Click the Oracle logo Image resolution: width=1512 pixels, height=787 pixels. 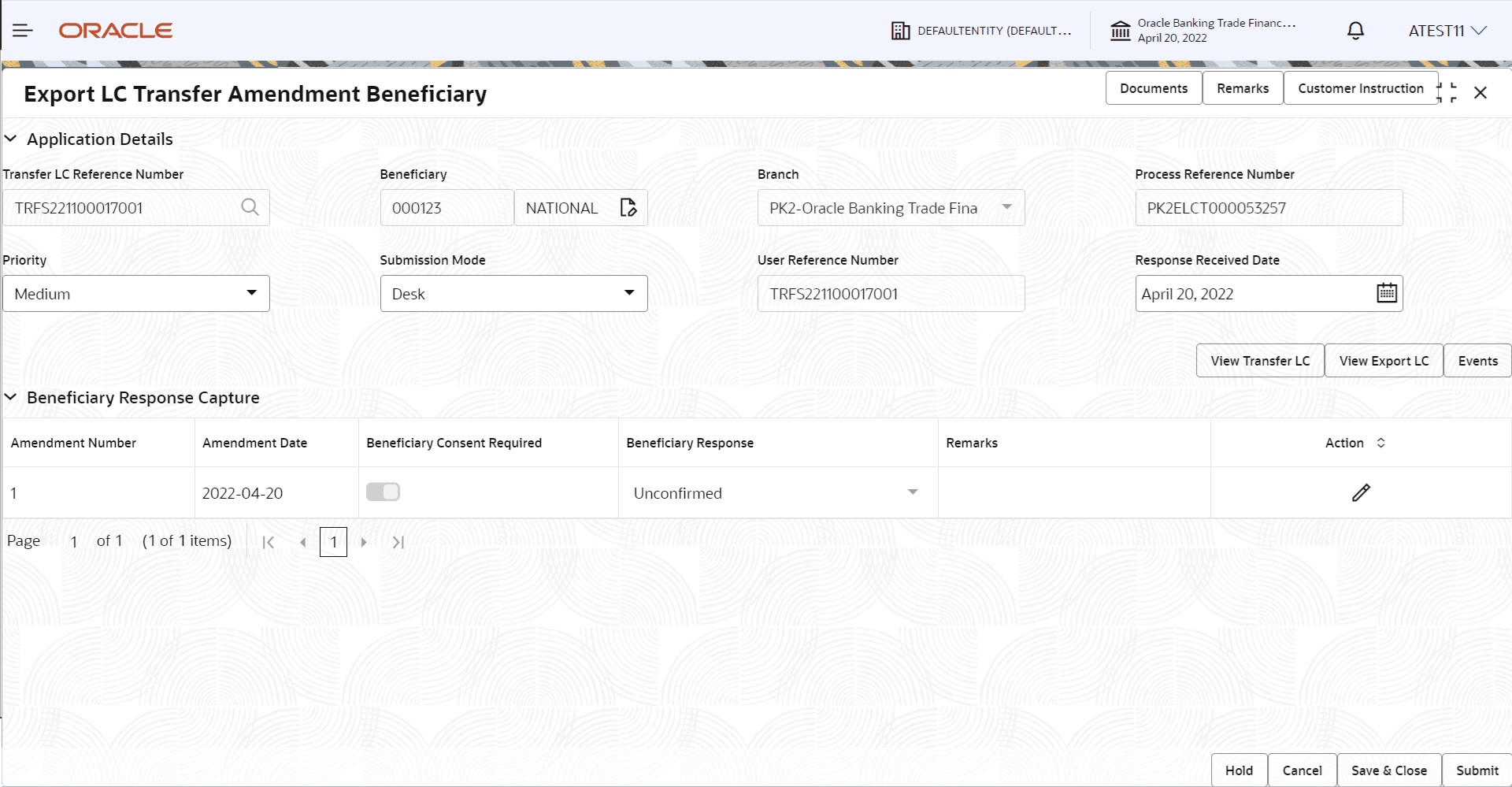coord(115,30)
